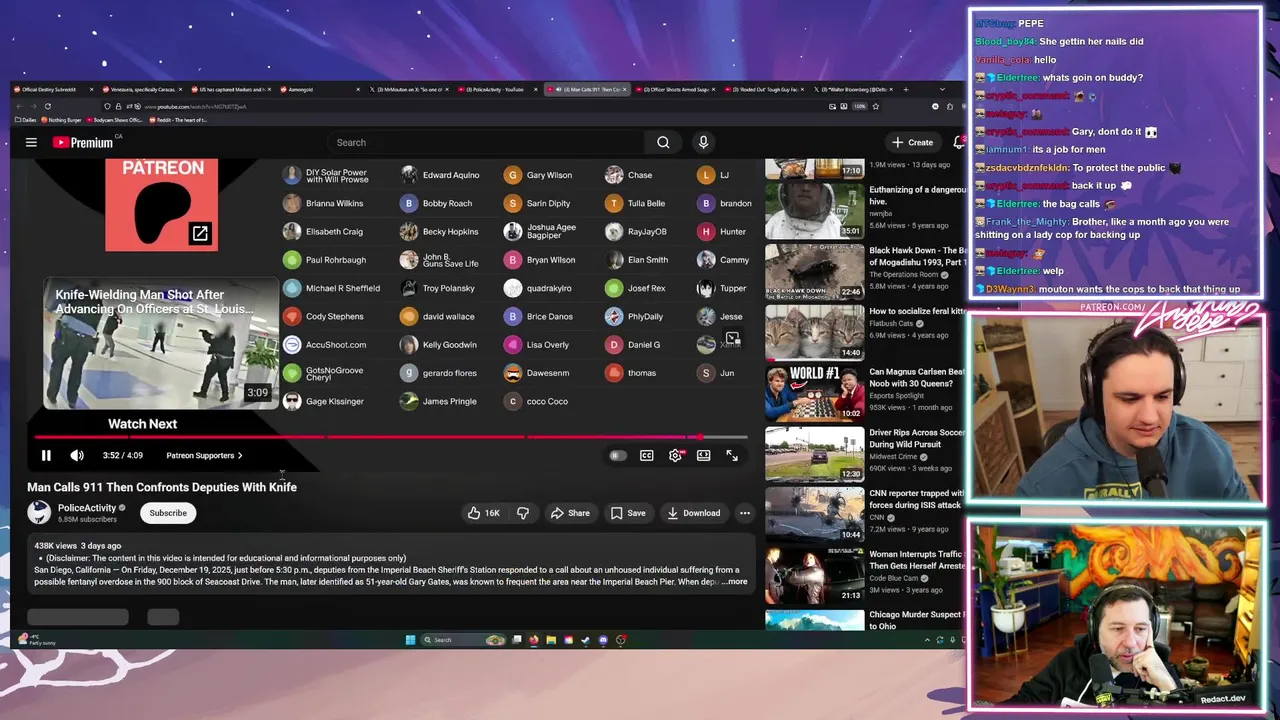Image resolution: width=1280 pixels, height=720 pixels.
Task: Open the Reddit - The heart of bookmark
Action: pyautogui.click(x=178, y=120)
